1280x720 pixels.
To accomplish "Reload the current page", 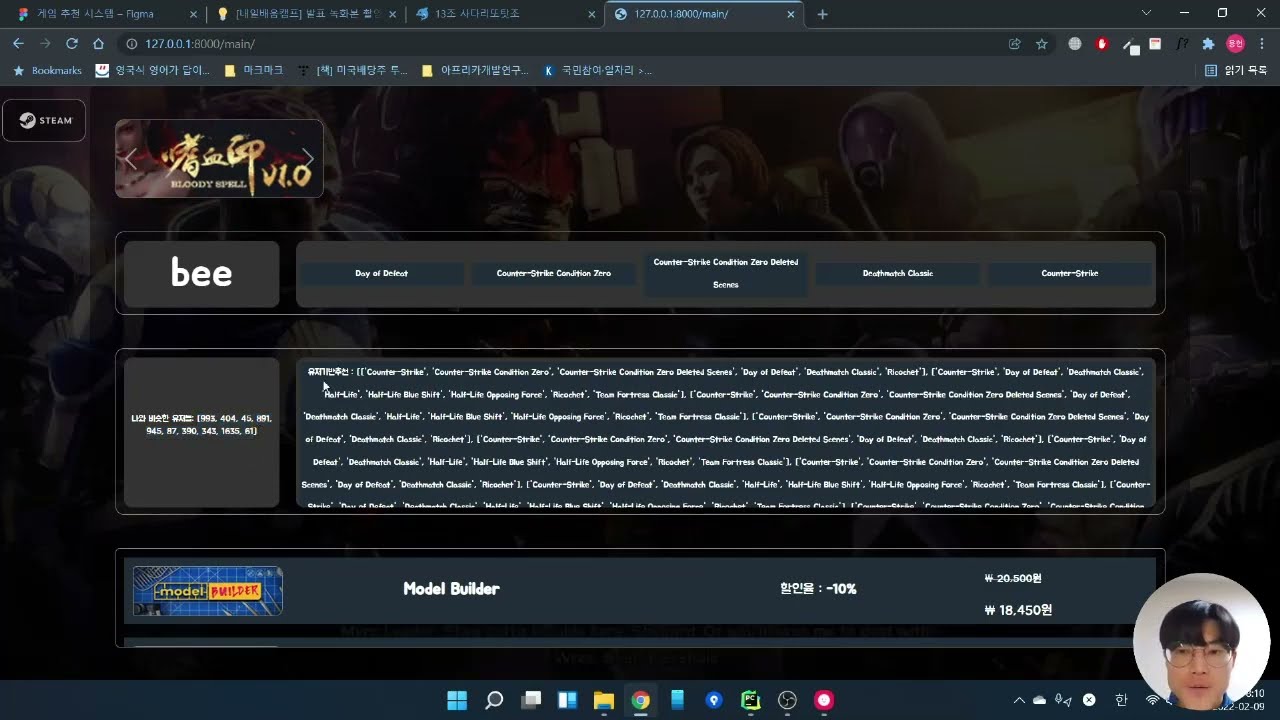I will point(72,44).
